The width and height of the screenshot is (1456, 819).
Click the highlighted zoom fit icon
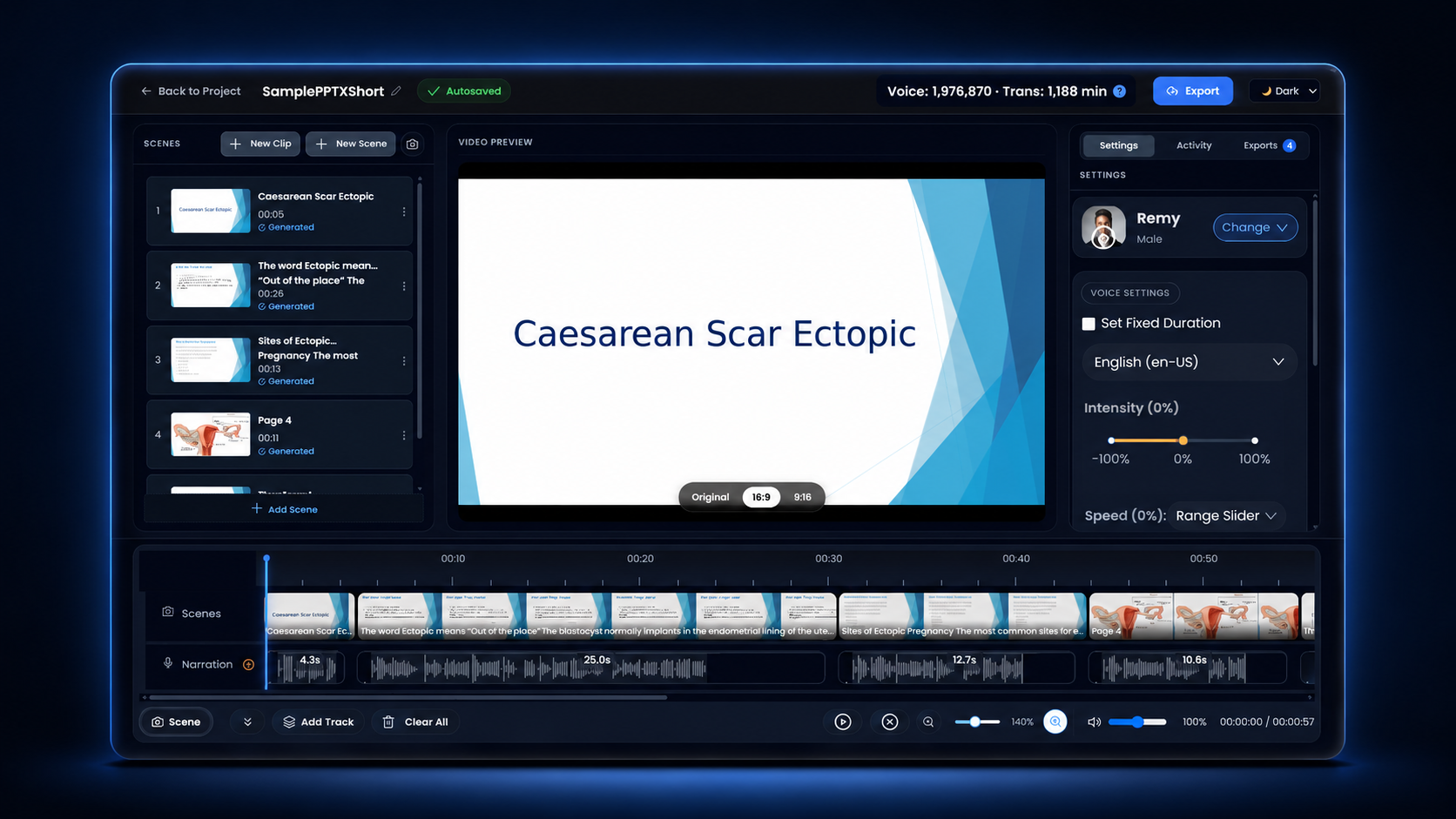(1055, 722)
